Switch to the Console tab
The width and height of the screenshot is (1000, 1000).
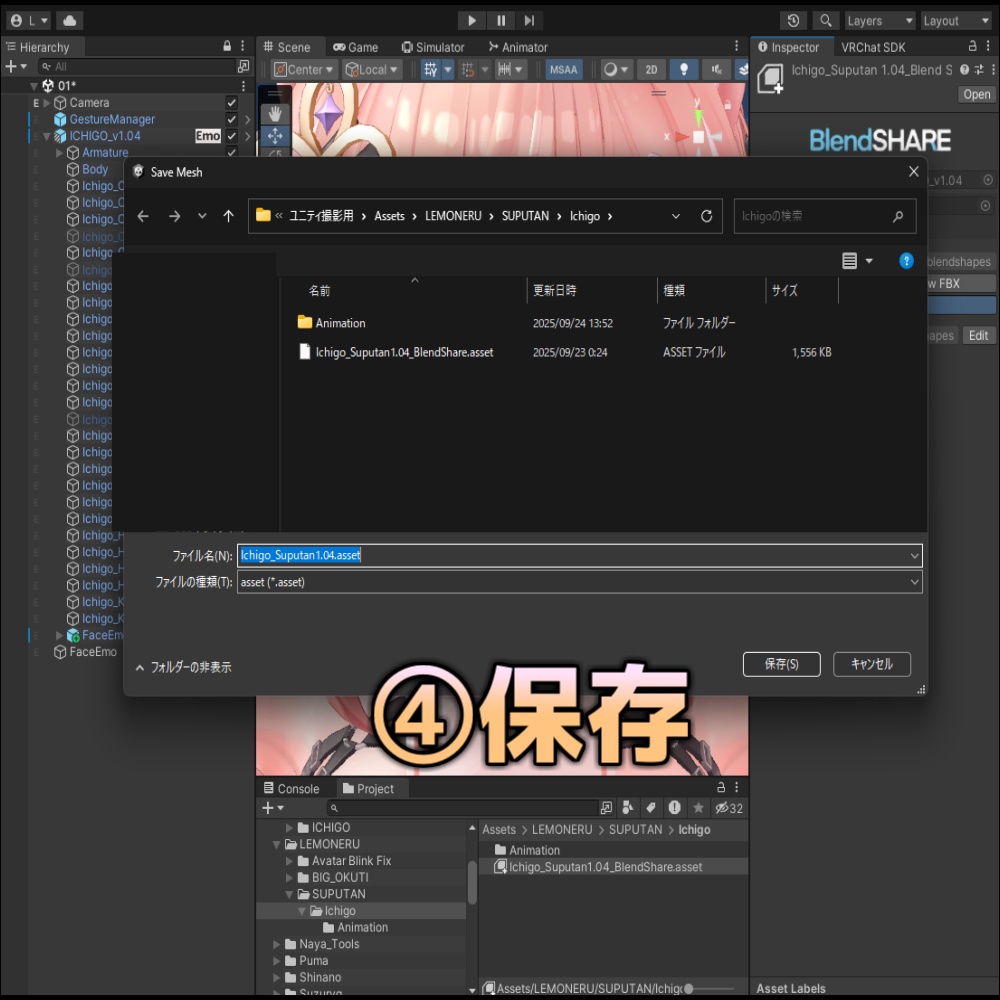click(x=291, y=789)
